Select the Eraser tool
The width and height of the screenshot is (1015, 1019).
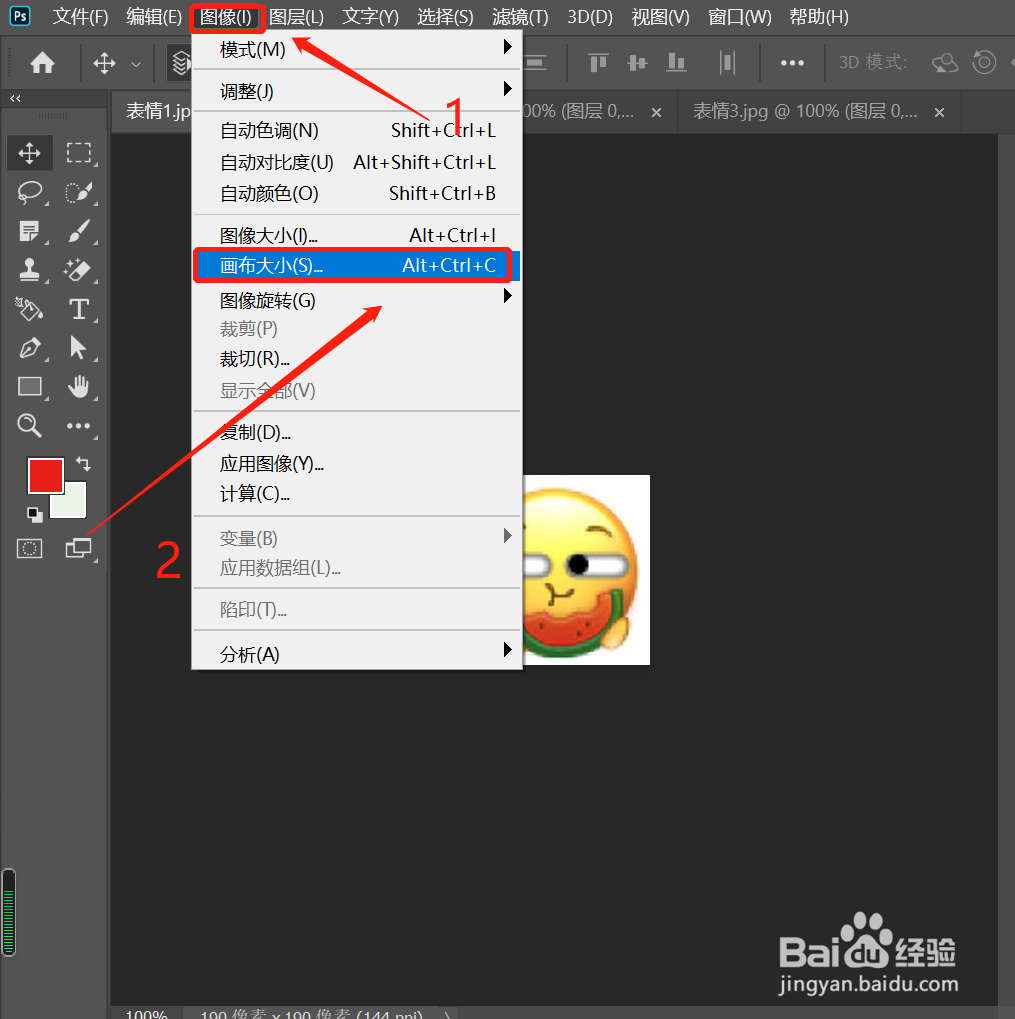pos(79,270)
